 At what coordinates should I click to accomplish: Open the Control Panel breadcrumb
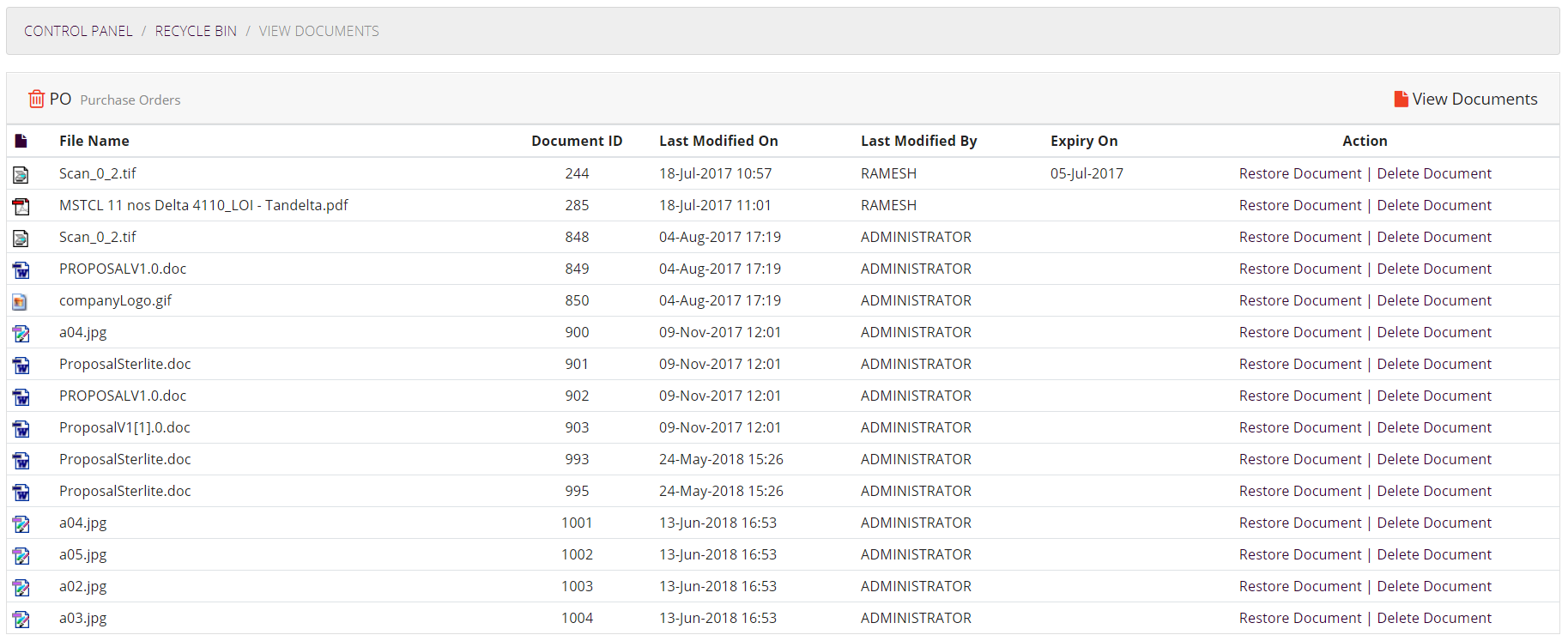tap(78, 31)
